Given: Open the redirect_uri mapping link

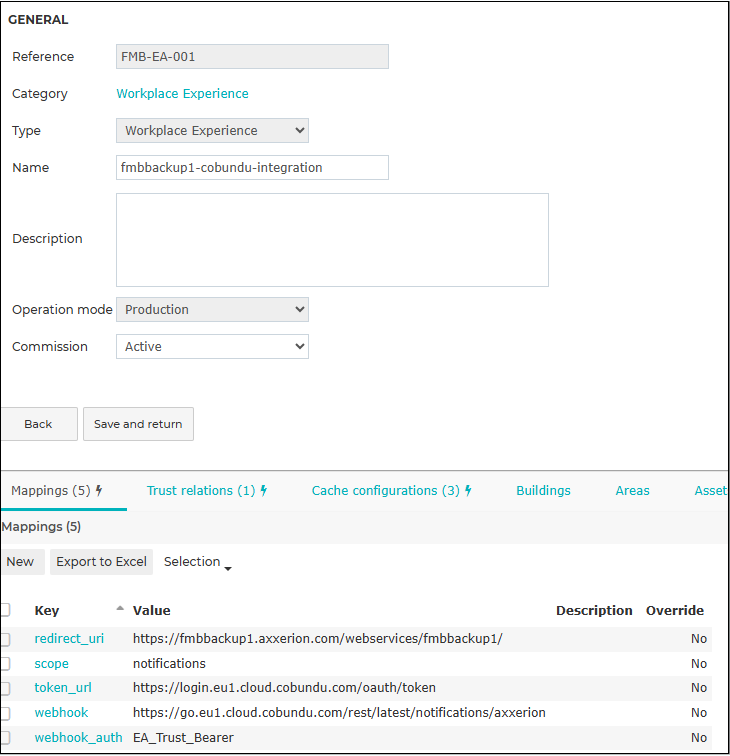Looking at the screenshot, I should click(x=69, y=639).
